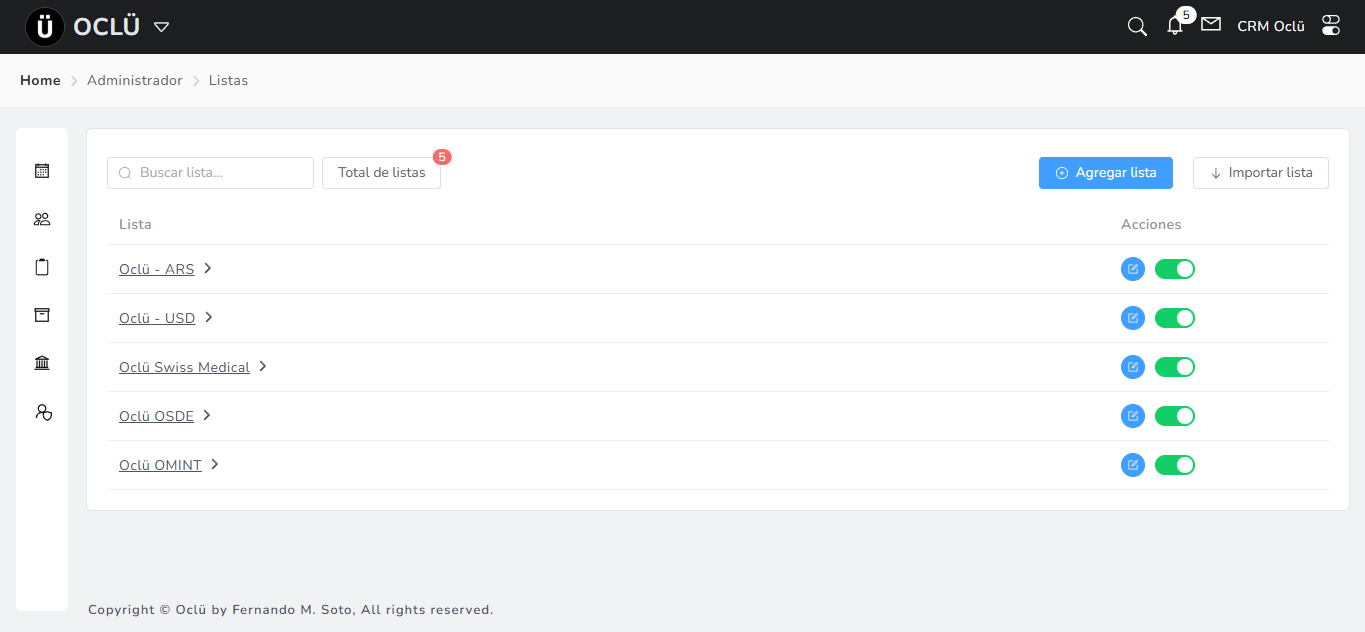Open notifications bell with badge 5

pos(1175,26)
